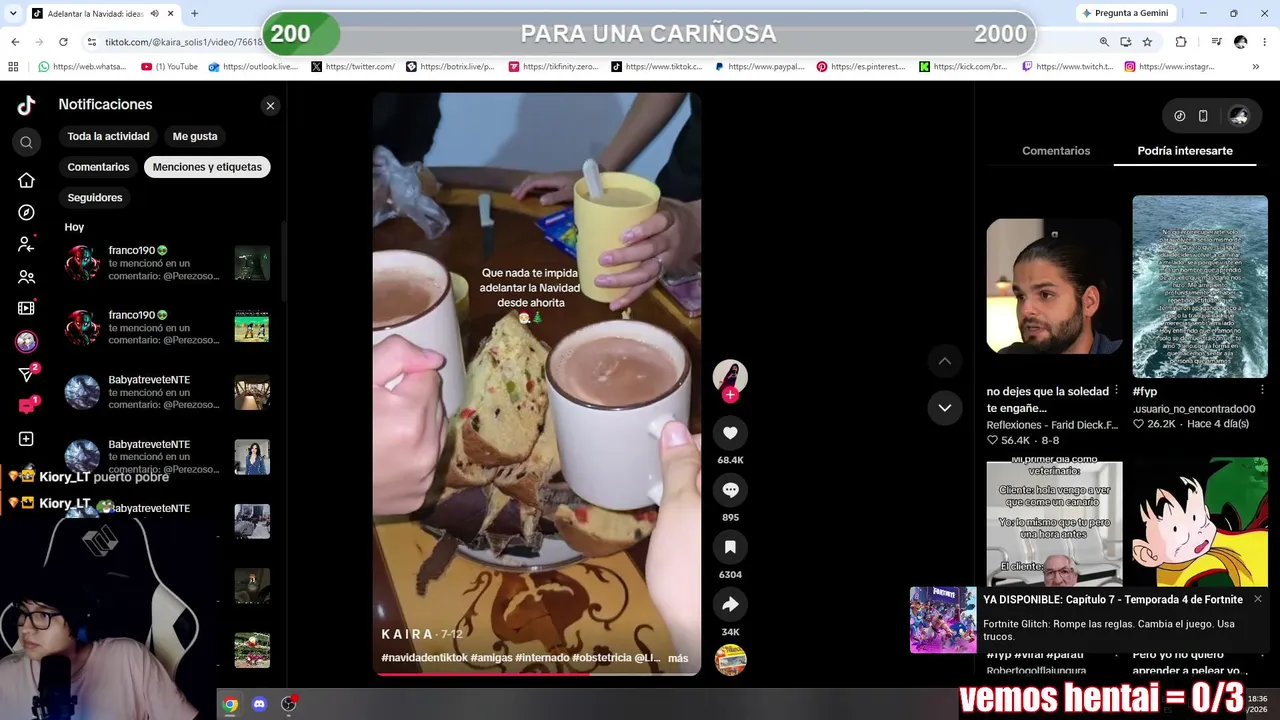1280x720 pixels.
Task: Share the video with the arrow icon
Action: 730,604
